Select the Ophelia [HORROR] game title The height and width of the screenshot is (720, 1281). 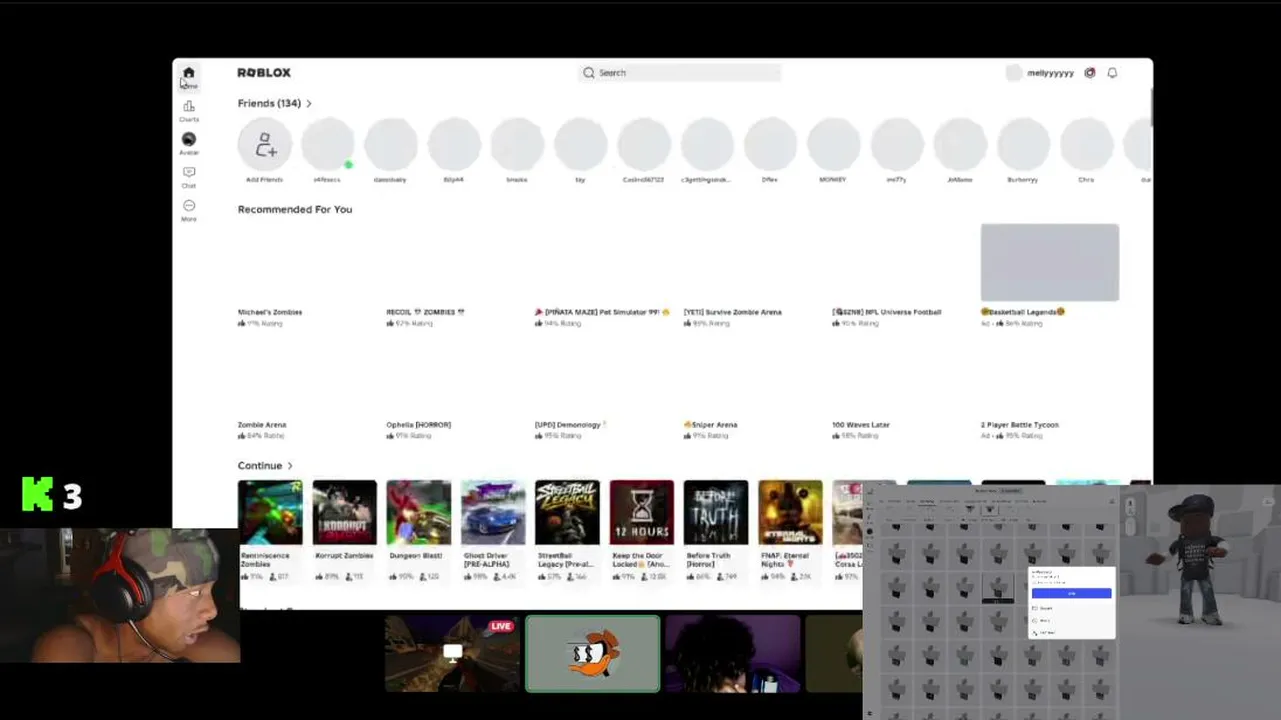(x=419, y=425)
